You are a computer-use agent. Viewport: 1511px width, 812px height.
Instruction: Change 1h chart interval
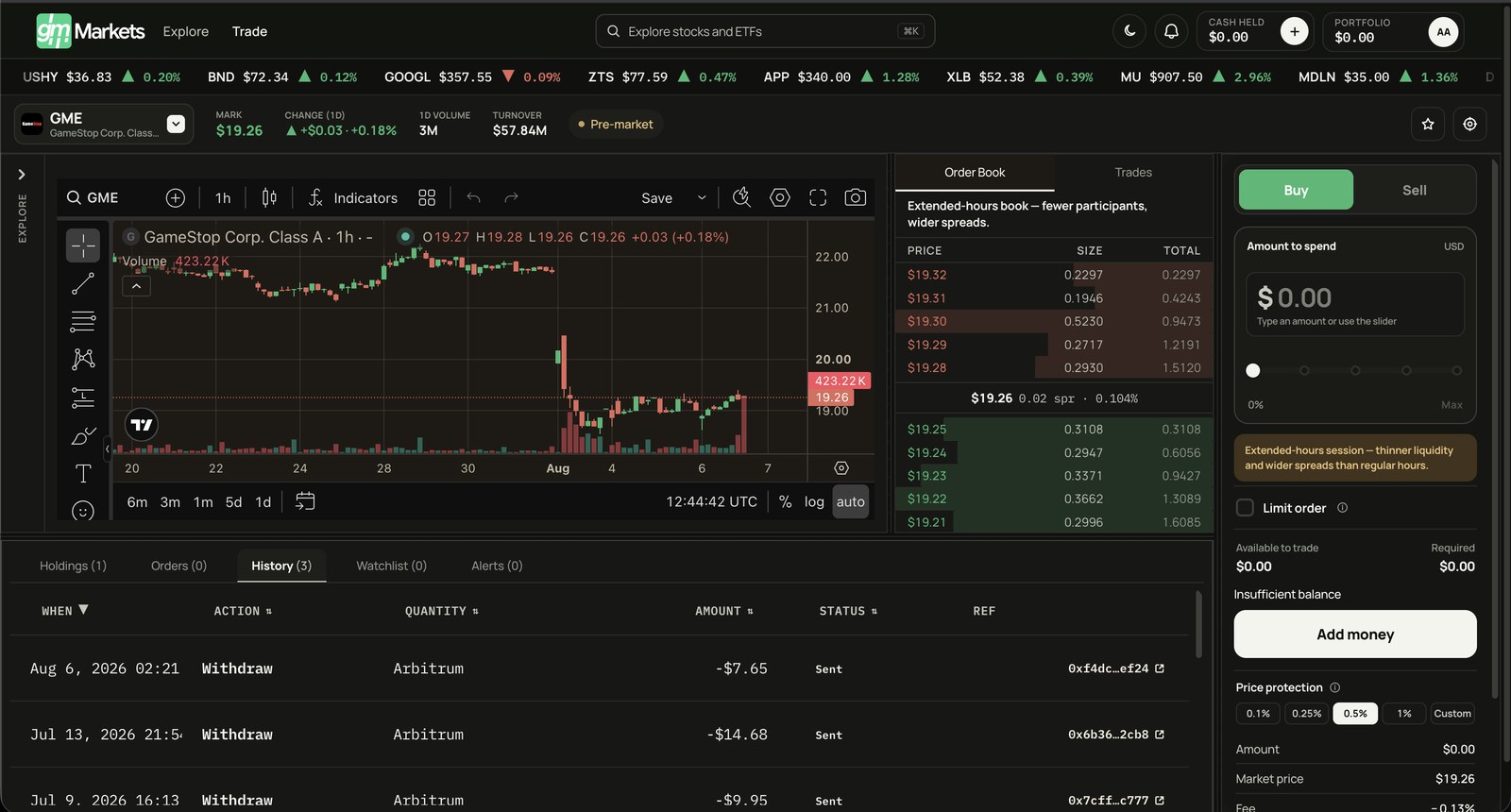[x=223, y=197]
